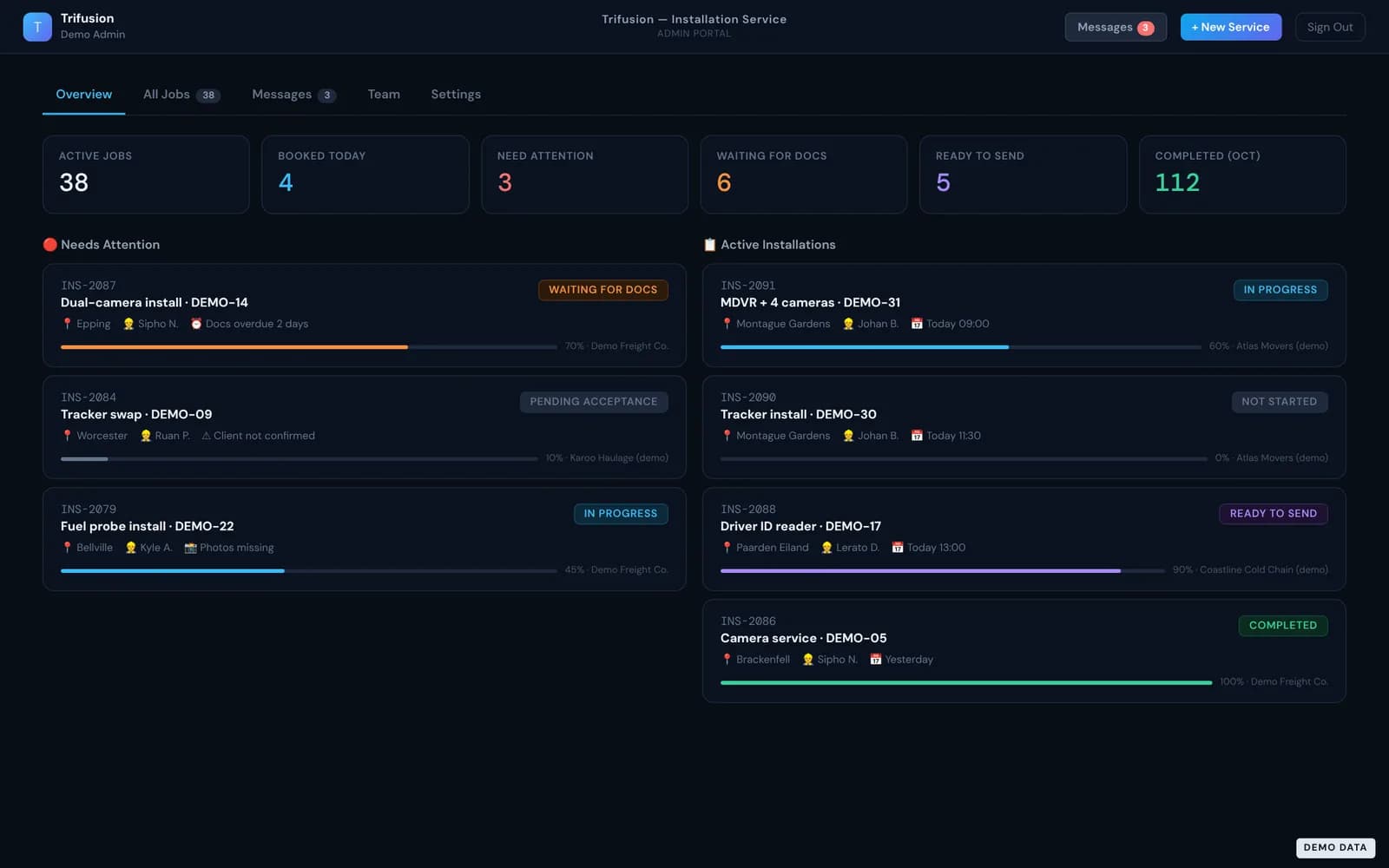The image size is (1389, 868).
Task: Click the location pin beside Brackenfell
Action: [x=727, y=660]
